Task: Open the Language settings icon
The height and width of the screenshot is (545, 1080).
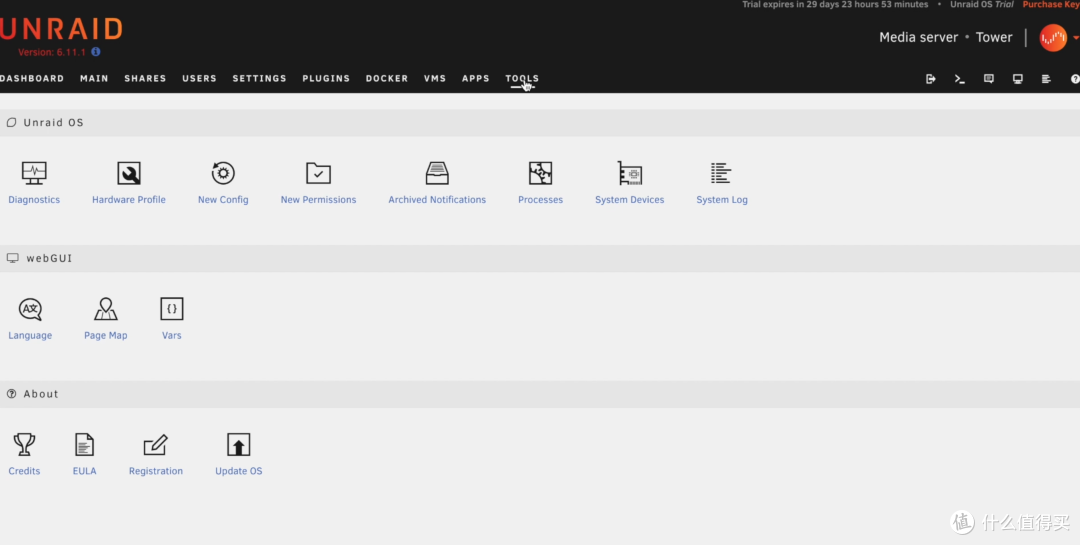Action: click(30, 310)
